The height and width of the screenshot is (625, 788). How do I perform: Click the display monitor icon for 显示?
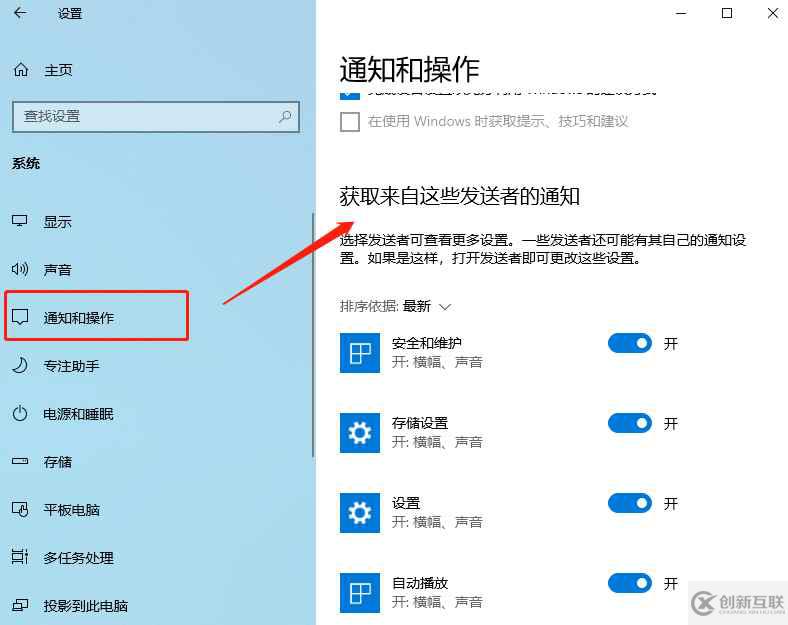(20, 221)
